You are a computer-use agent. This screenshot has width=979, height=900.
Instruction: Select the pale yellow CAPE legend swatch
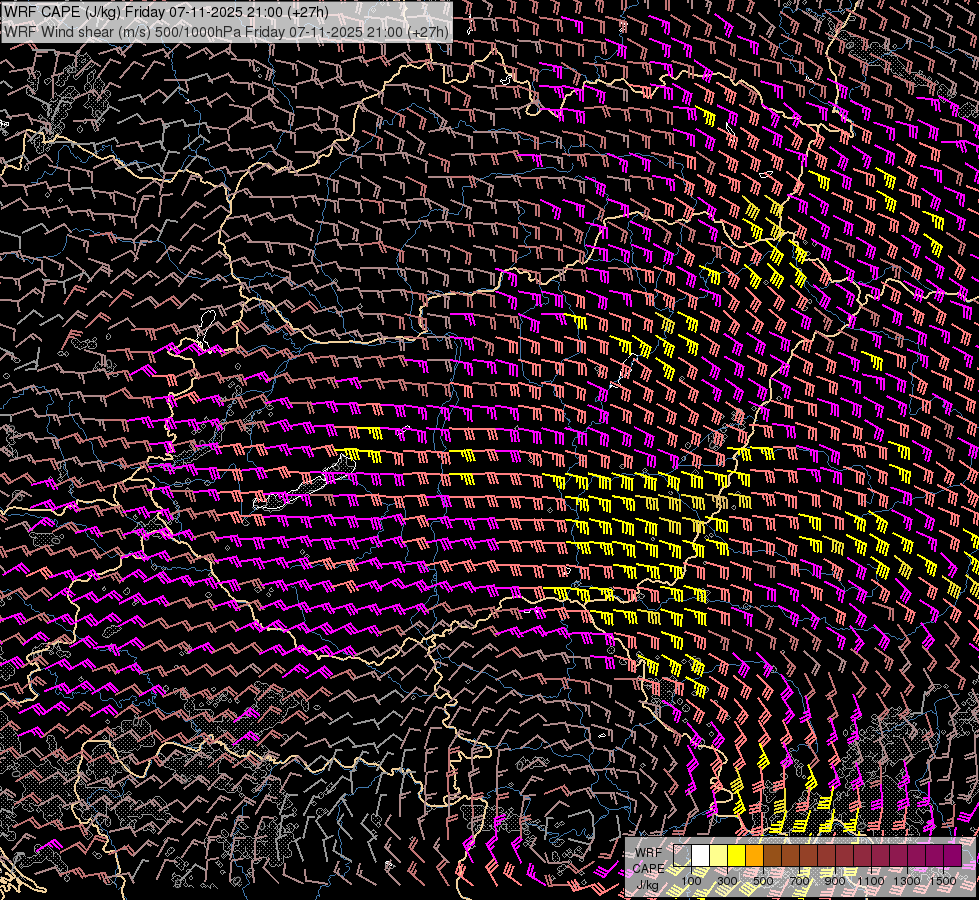(x=719, y=856)
